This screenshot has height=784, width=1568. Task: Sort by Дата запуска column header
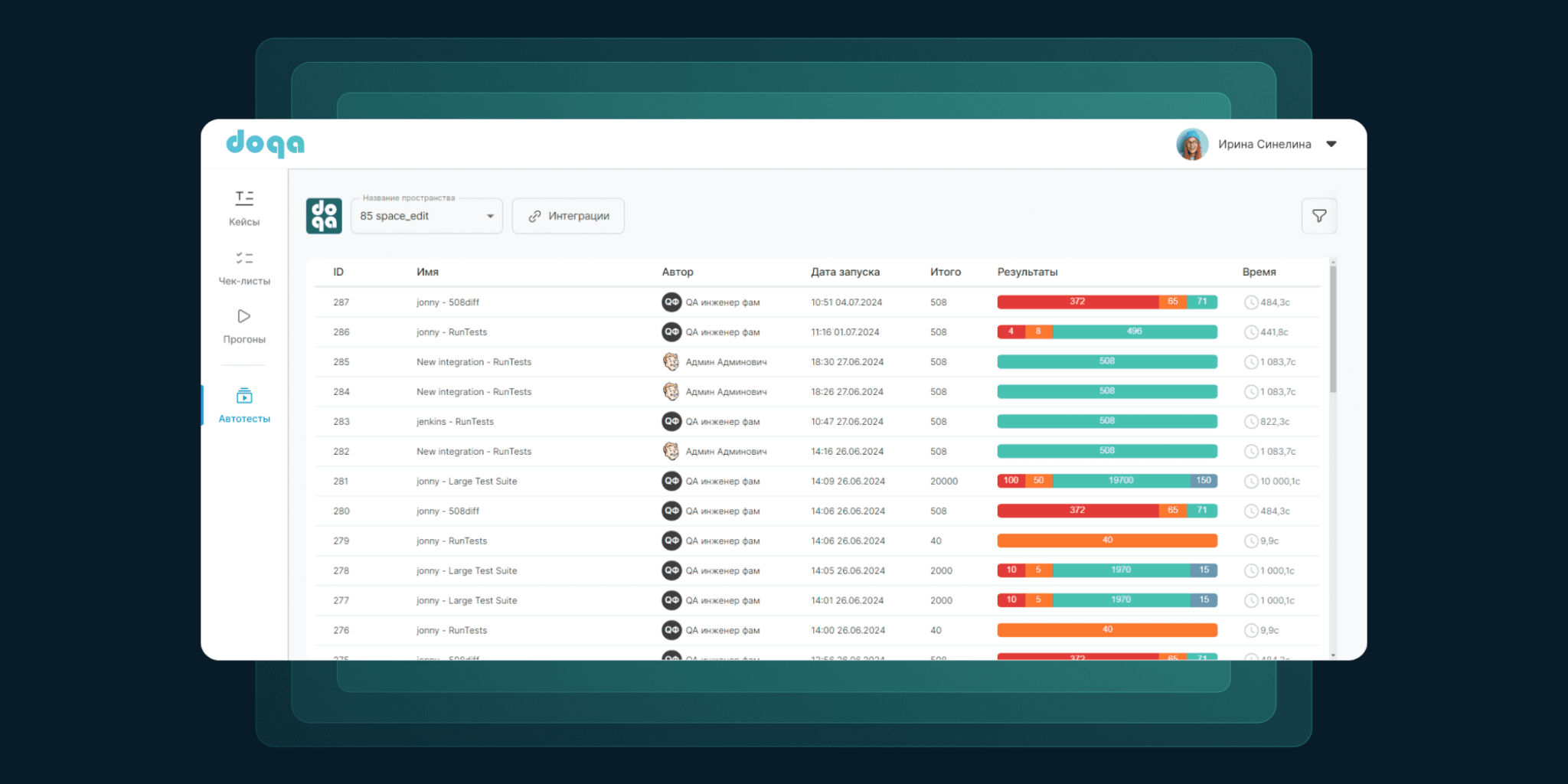pyautogui.click(x=845, y=272)
